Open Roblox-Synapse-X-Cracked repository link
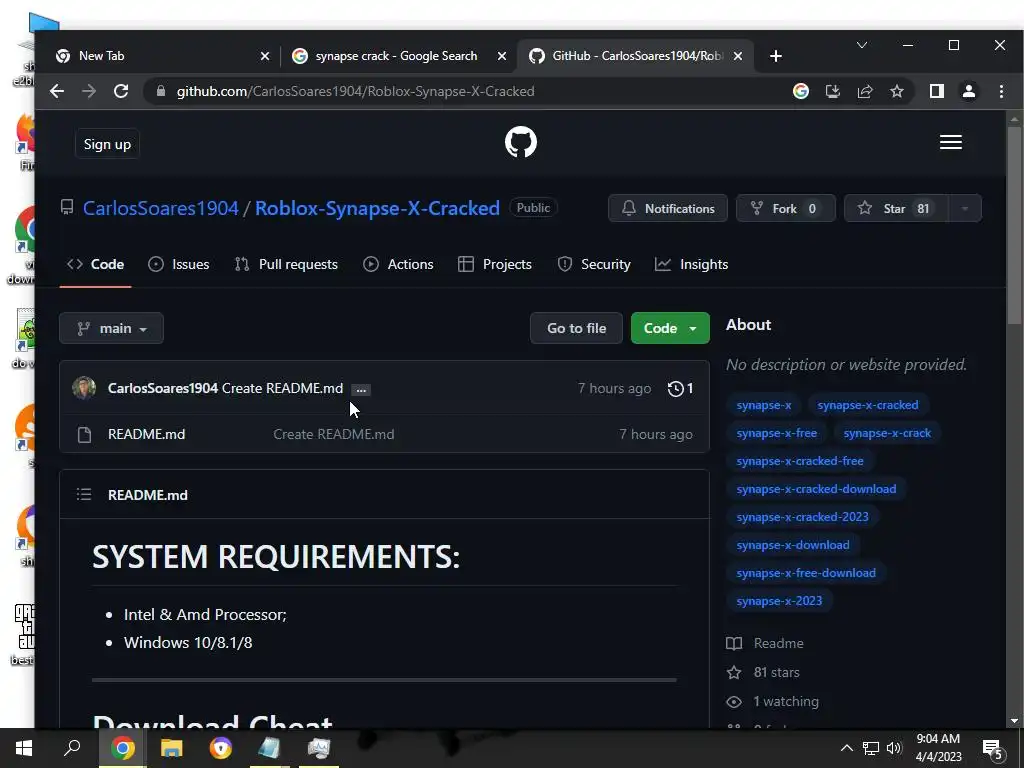The width and height of the screenshot is (1024, 768). click(x=377, y=208)
